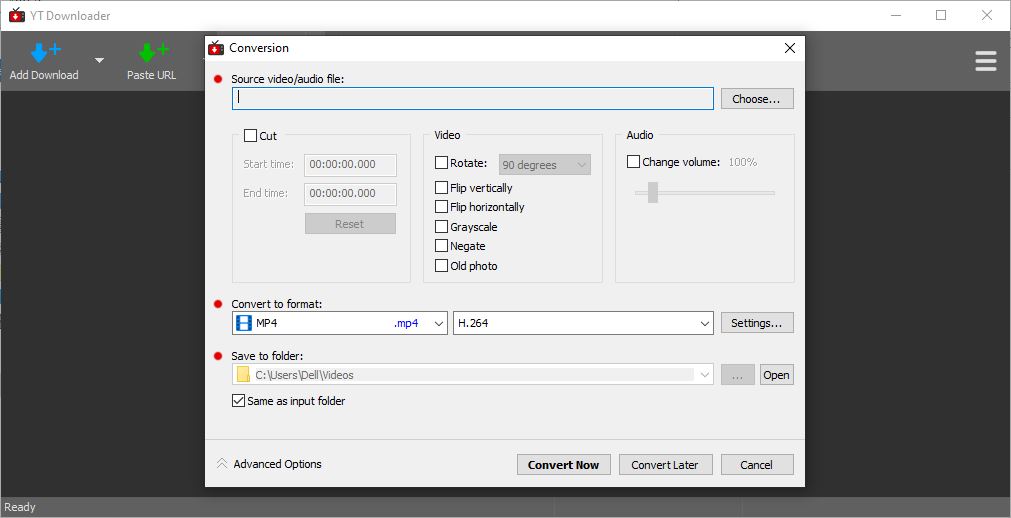Open Add Download dropdown arrow
This screenshot has width=1011, height=518.
[99, 61]
